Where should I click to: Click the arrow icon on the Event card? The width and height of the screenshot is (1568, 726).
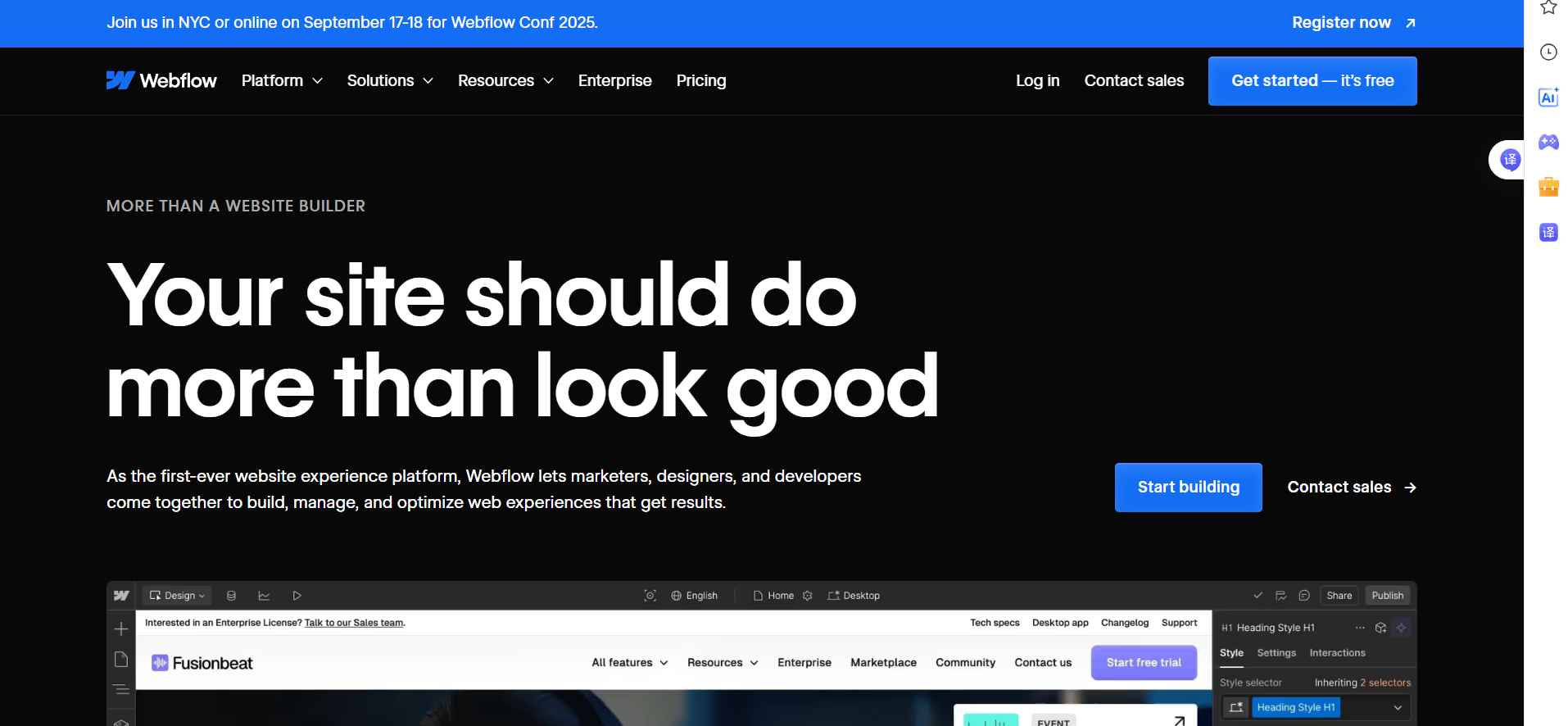pos(1180,721)
